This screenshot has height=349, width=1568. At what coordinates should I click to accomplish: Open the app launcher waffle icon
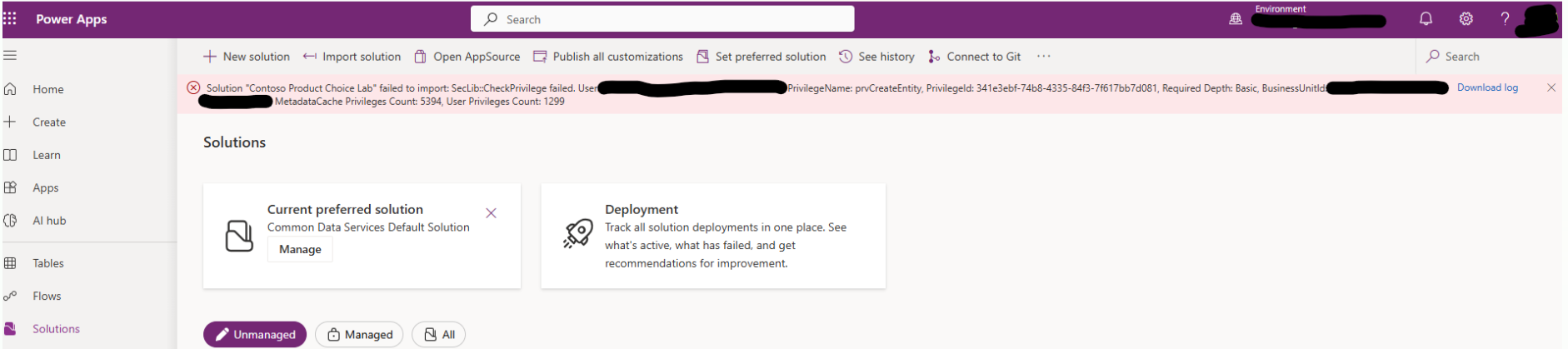[x=10, y=18]
